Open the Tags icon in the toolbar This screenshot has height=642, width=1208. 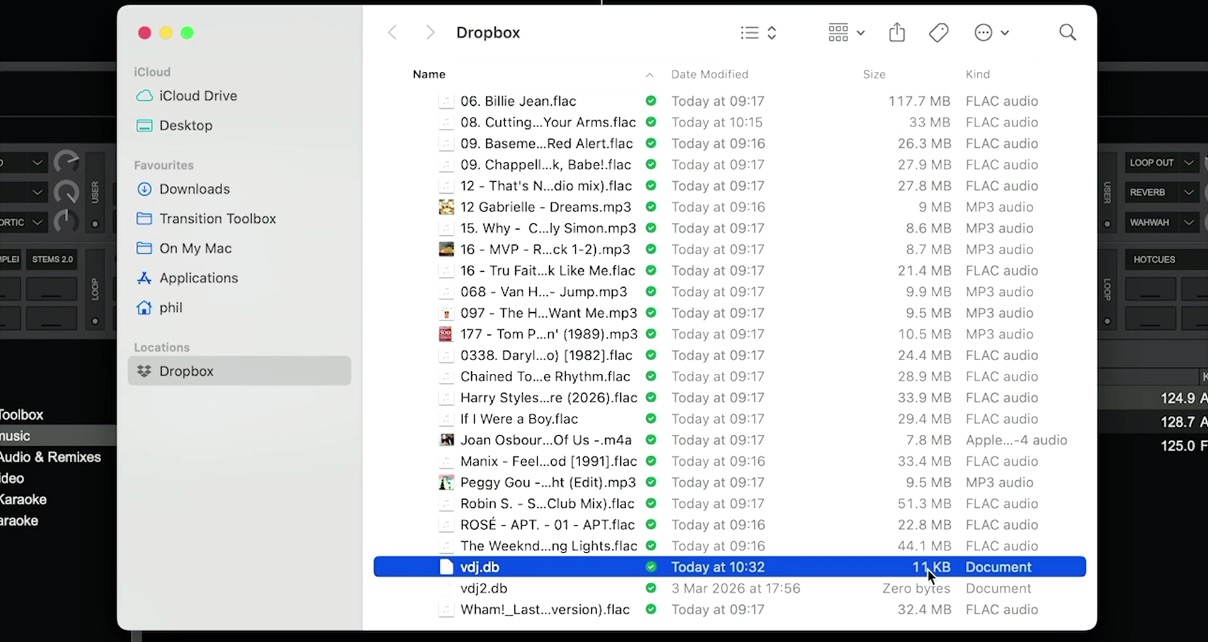tap(938, 32)
